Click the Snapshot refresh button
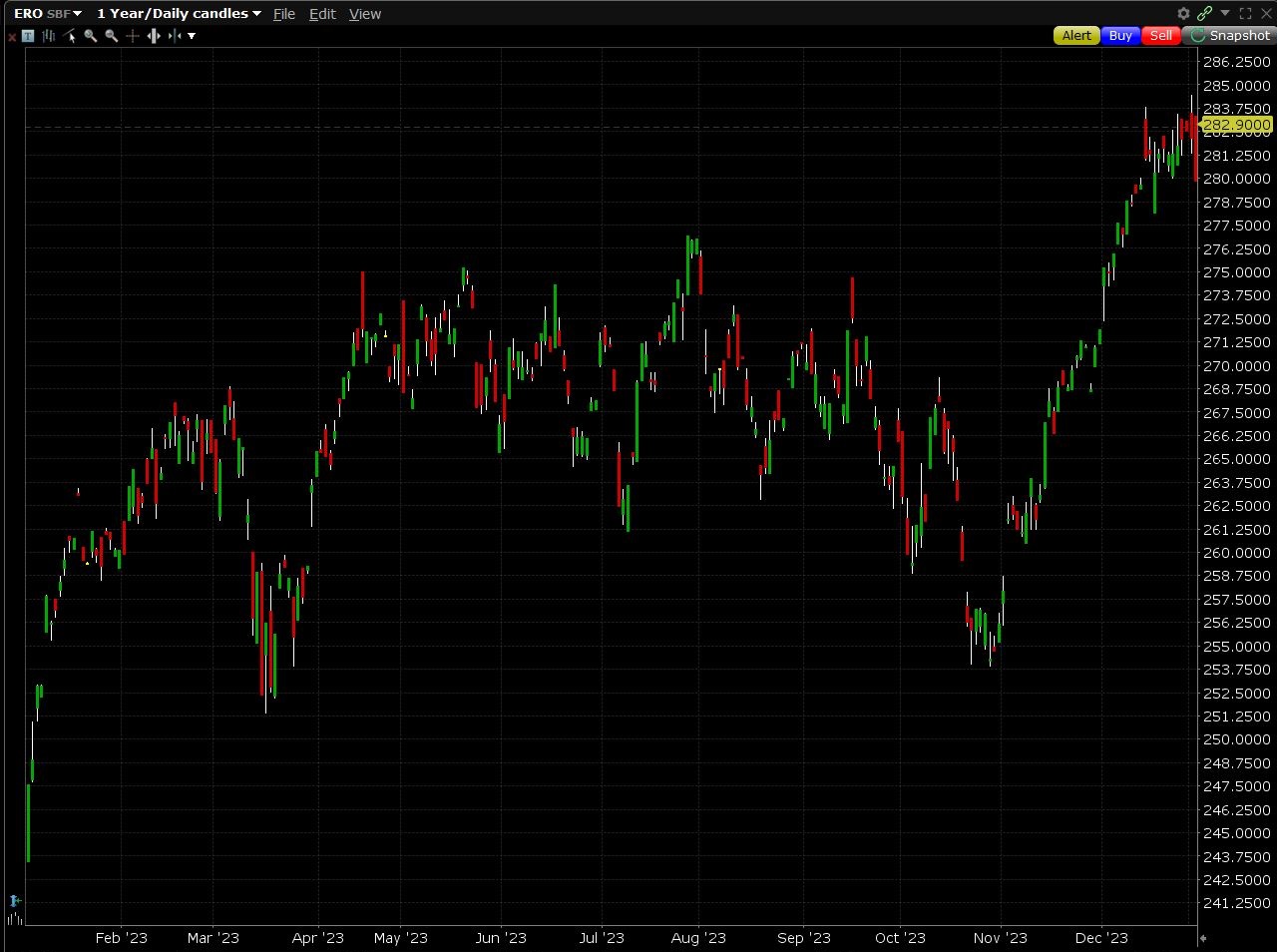1277x952 pixels. 1229,35
